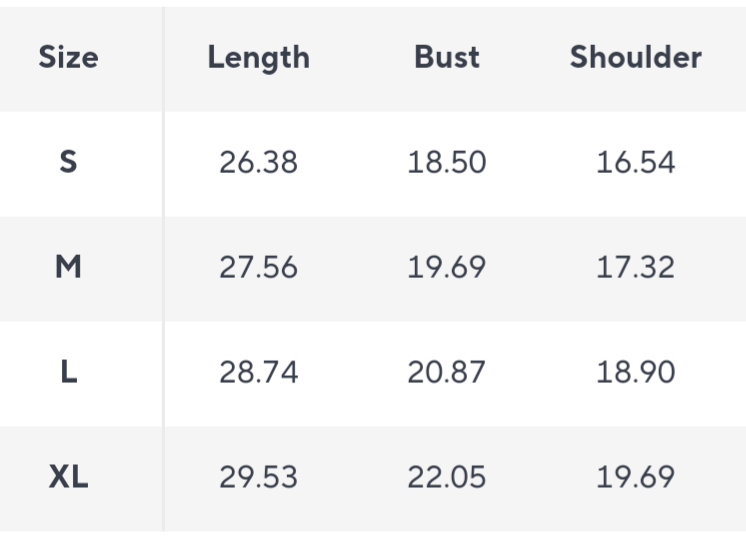Image resolution: width=746 pixels, height=538 pixels.
Task: Click bust value 18.50 for size S
Action: tap(447, 162)
